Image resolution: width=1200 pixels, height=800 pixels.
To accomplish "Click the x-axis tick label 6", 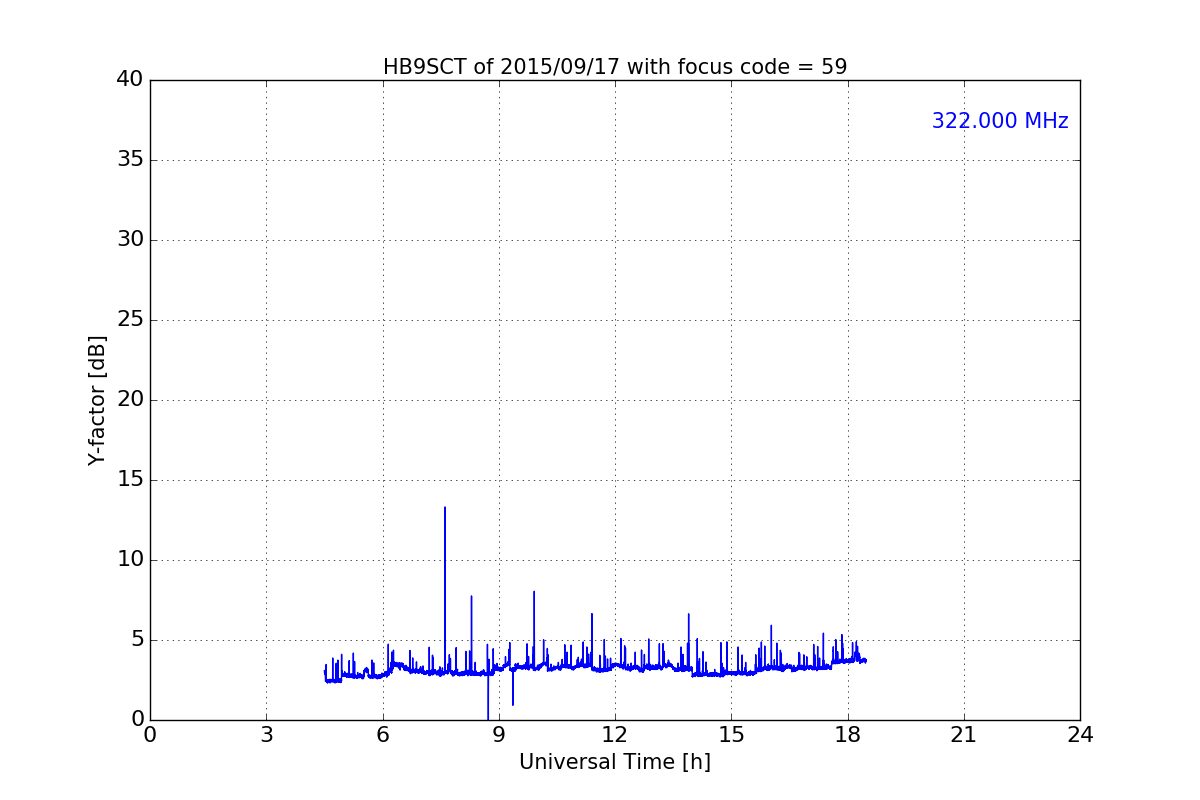I will pyautogui.click(x=382, y=735).
